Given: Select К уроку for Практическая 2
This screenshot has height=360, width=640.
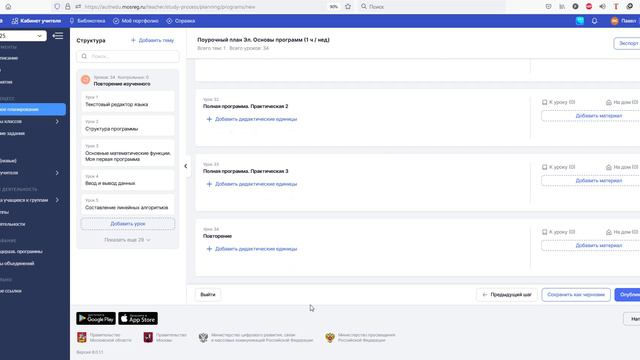Looking at the screenshot, I should pos(558,102).
